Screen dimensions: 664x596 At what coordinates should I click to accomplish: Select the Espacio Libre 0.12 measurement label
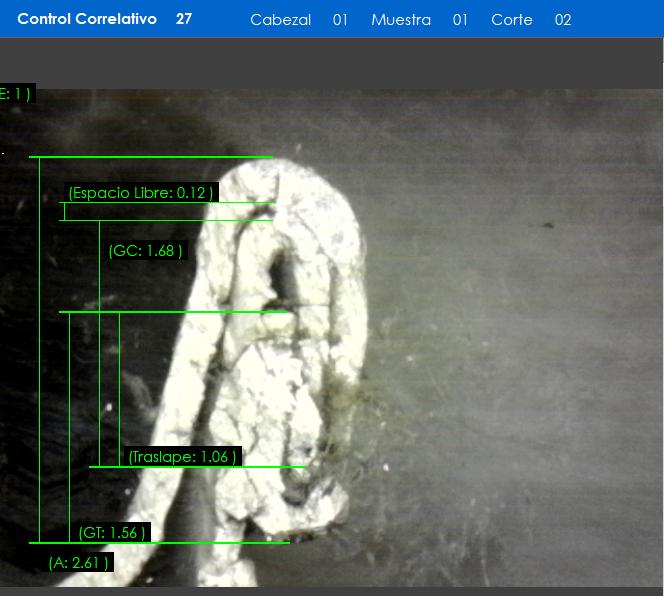pos(141,192)
